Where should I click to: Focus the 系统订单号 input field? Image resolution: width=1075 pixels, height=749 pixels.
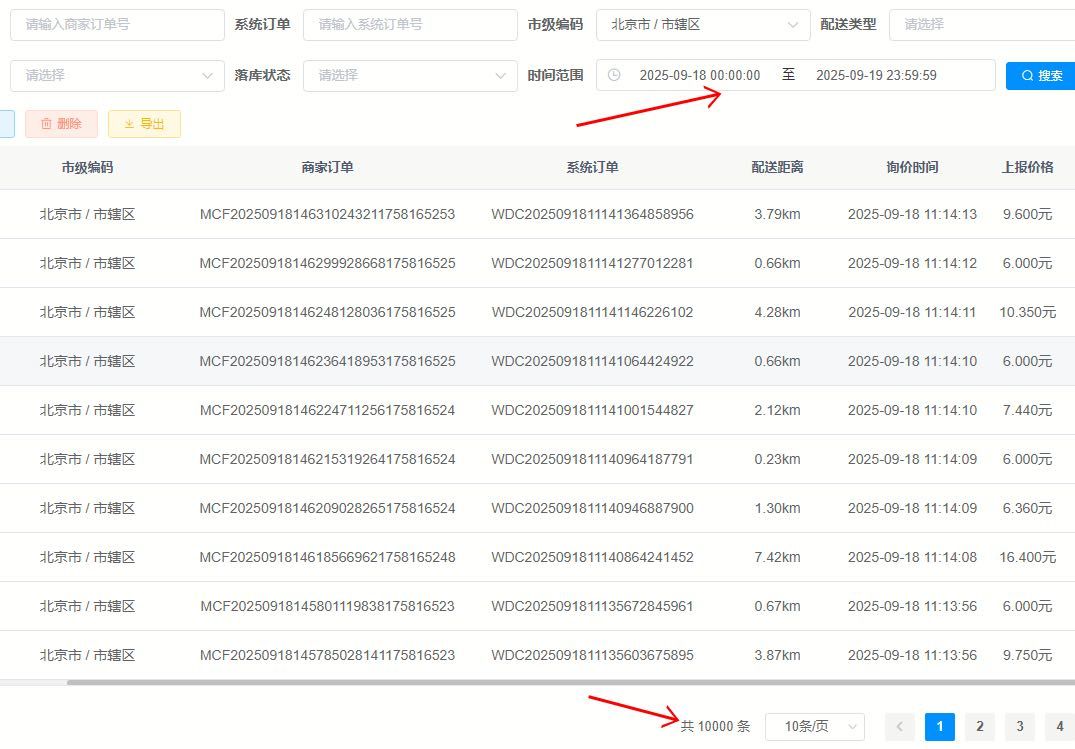pos(410,25)
